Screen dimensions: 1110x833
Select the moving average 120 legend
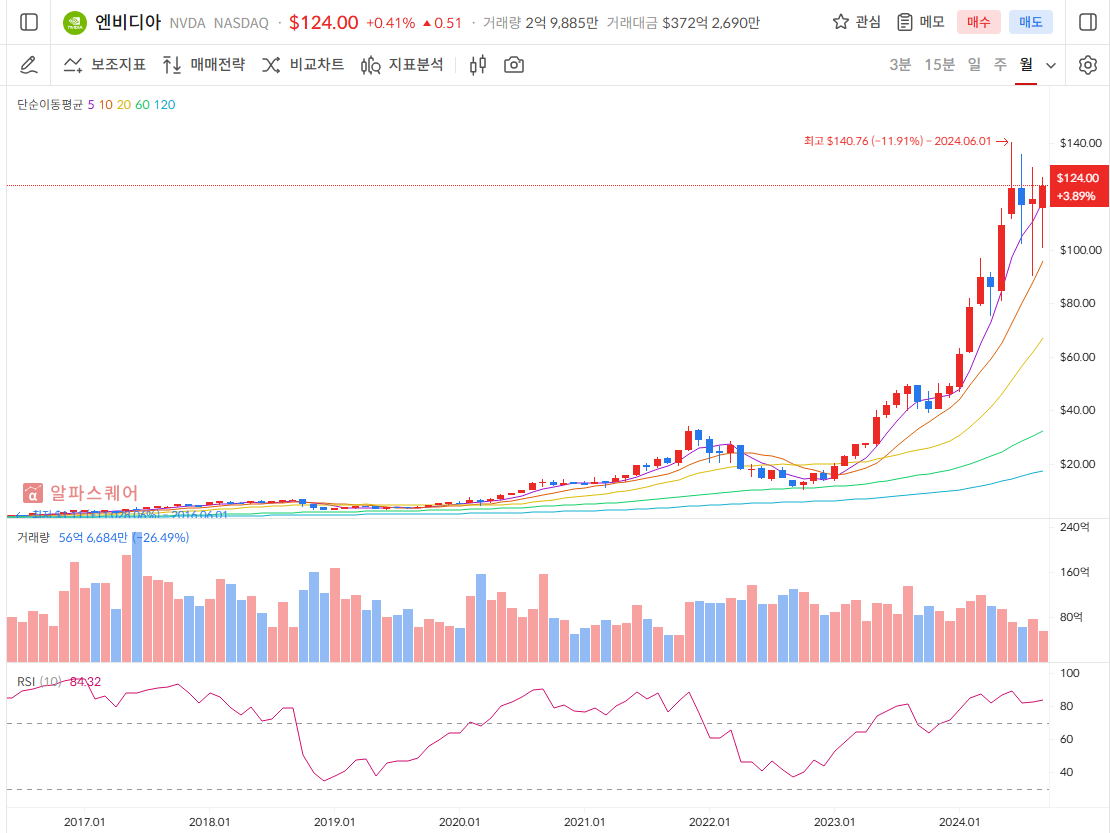tap(164, 105)
